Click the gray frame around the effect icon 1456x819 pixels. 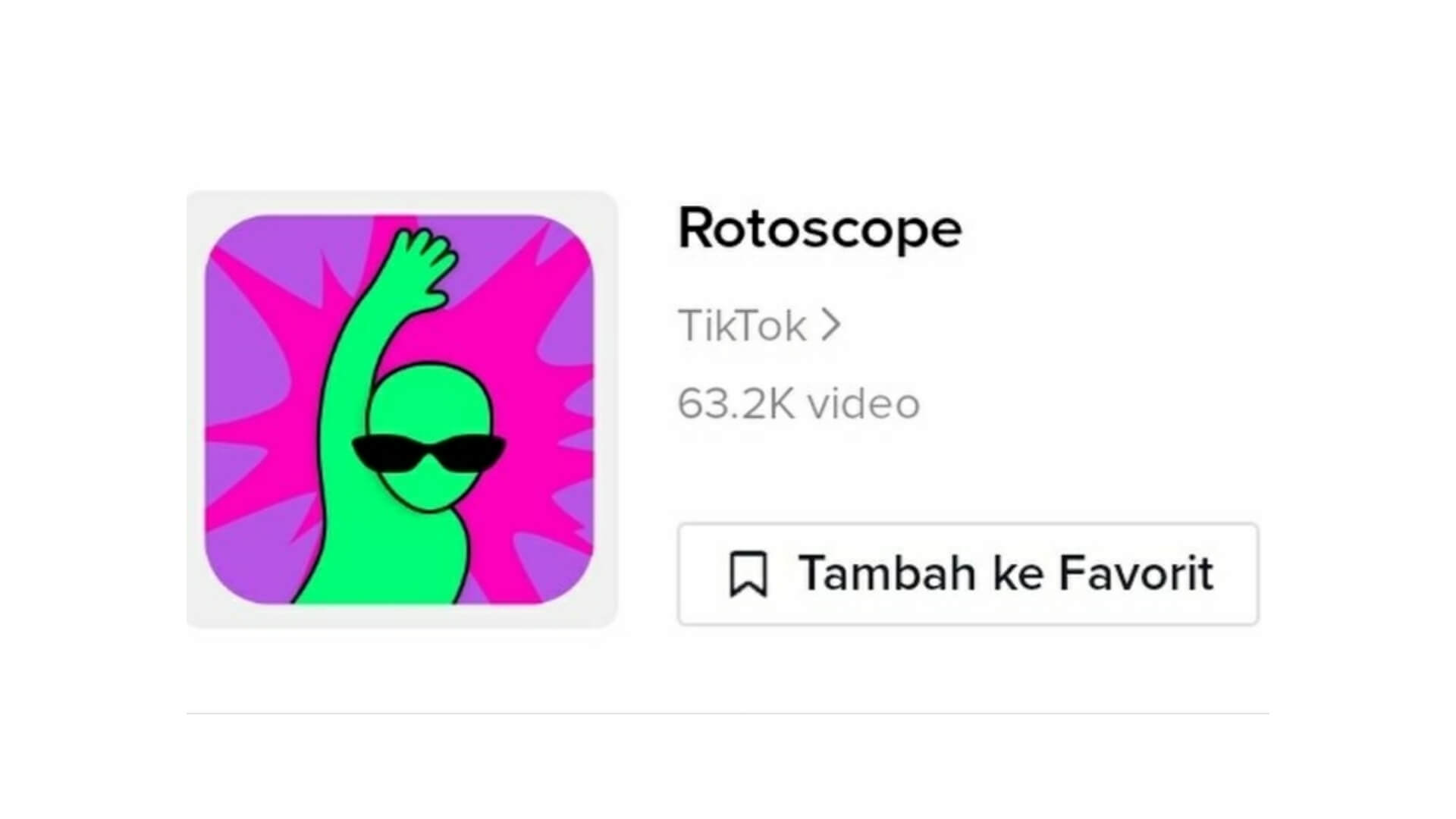click(x=196, y=409)
